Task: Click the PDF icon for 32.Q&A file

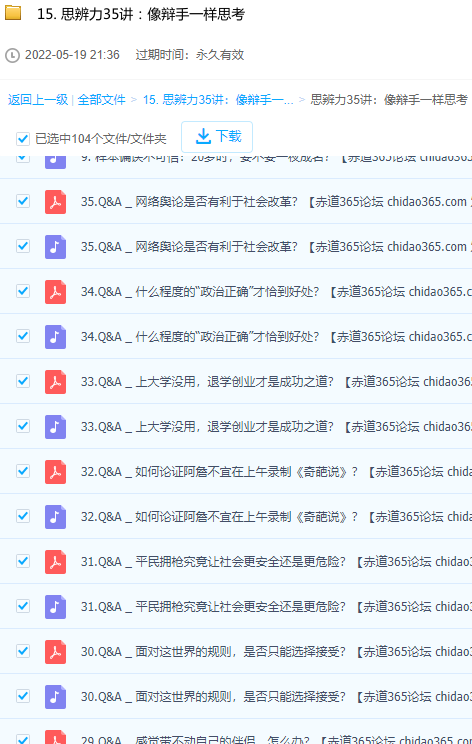Action: point(56,472)
